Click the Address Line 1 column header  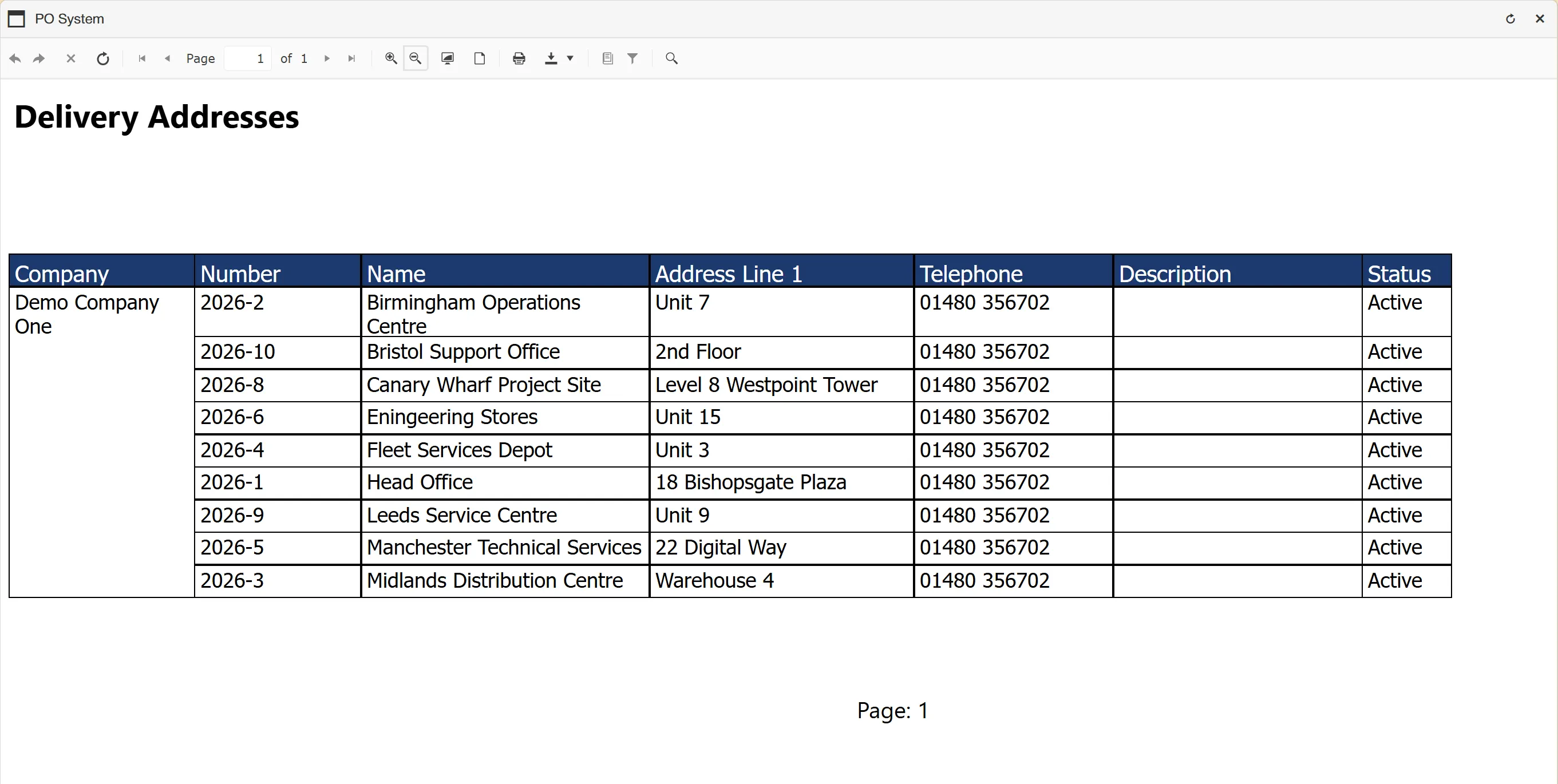click(781, 271)
